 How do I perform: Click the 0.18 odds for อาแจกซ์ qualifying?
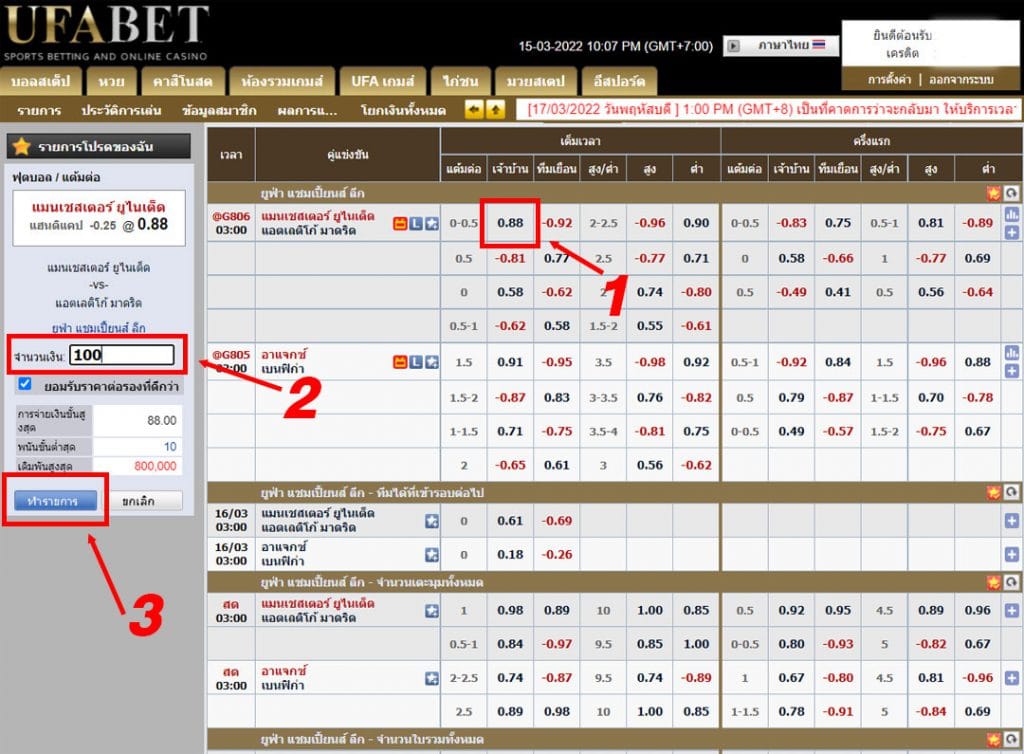click(x=510, y=554)
